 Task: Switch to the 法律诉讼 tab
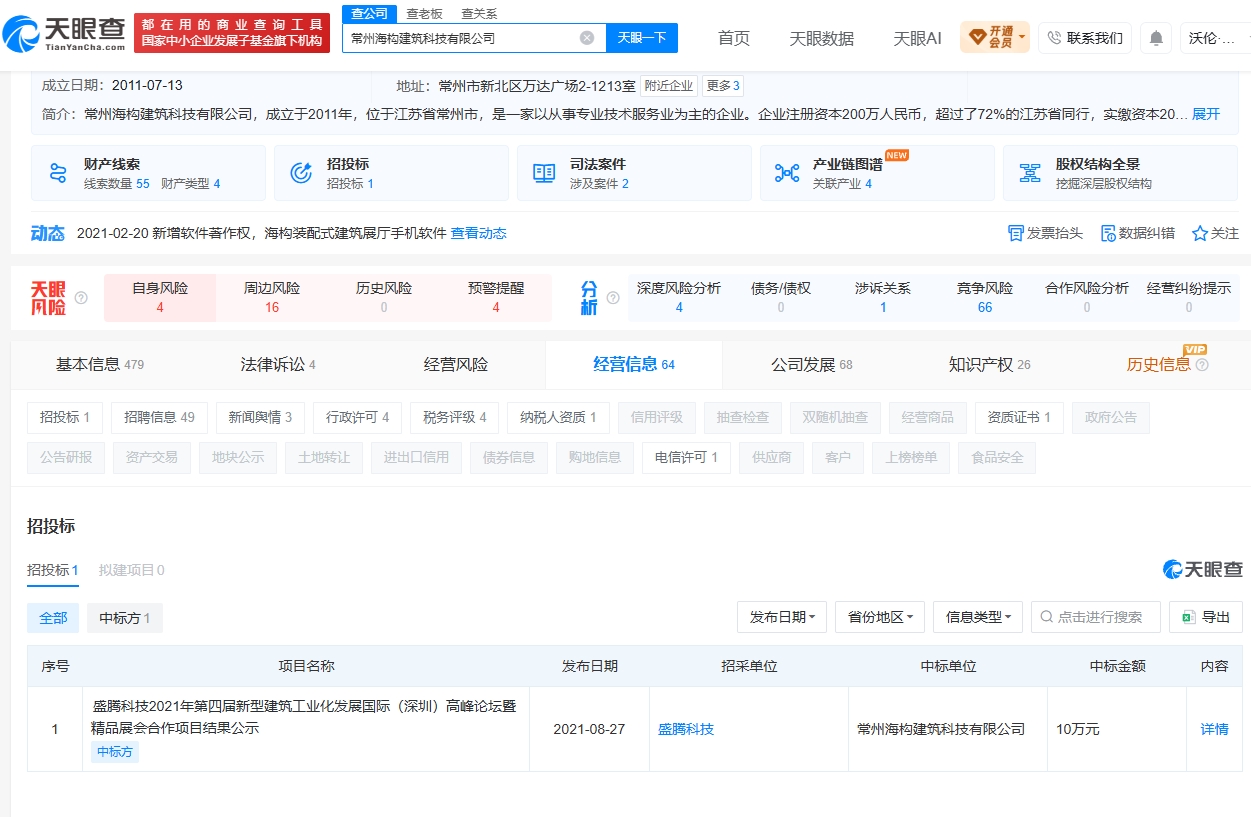(277, 365)
